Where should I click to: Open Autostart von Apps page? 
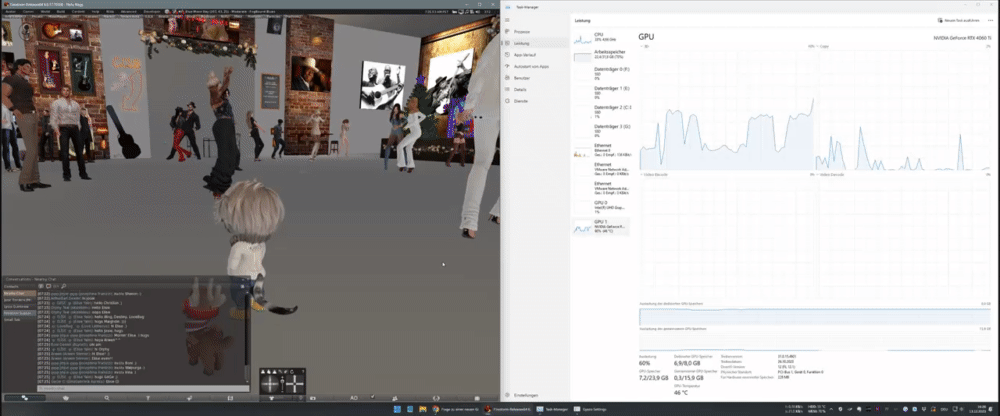coord(535,66)
